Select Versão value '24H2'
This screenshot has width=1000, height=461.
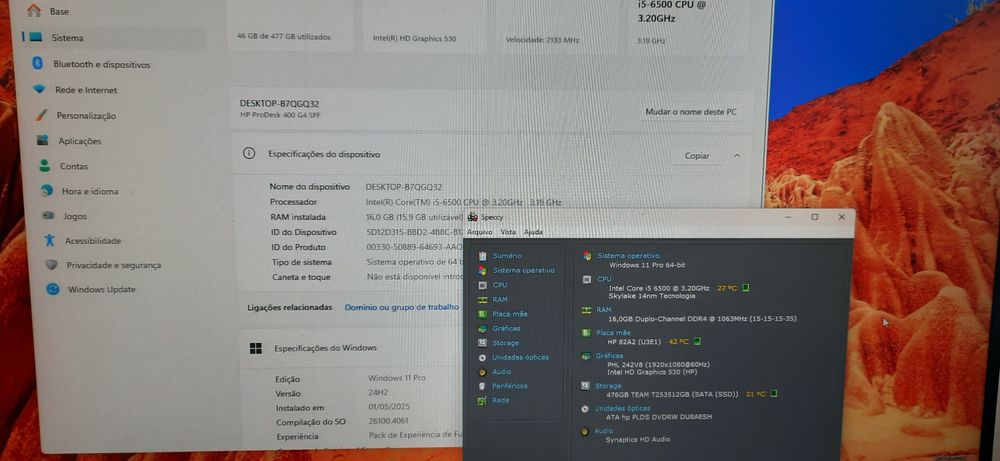(378, 393)
